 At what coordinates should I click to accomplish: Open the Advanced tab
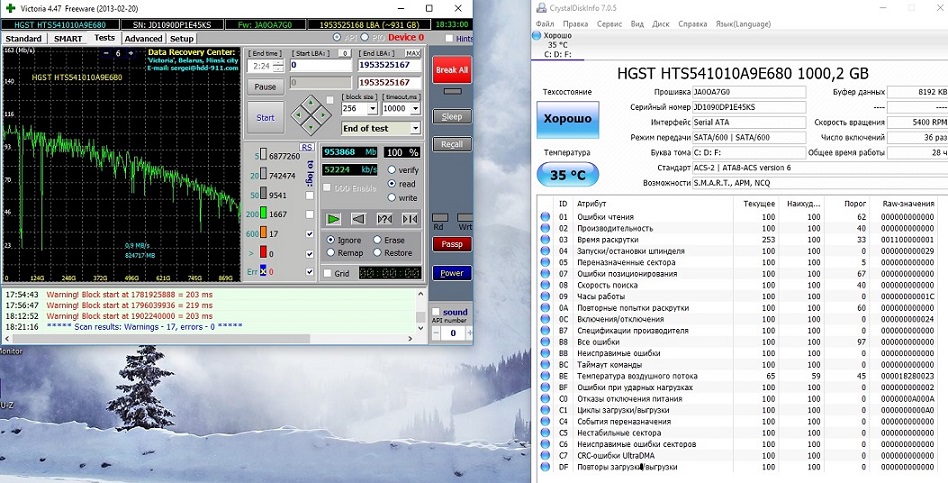143,39
